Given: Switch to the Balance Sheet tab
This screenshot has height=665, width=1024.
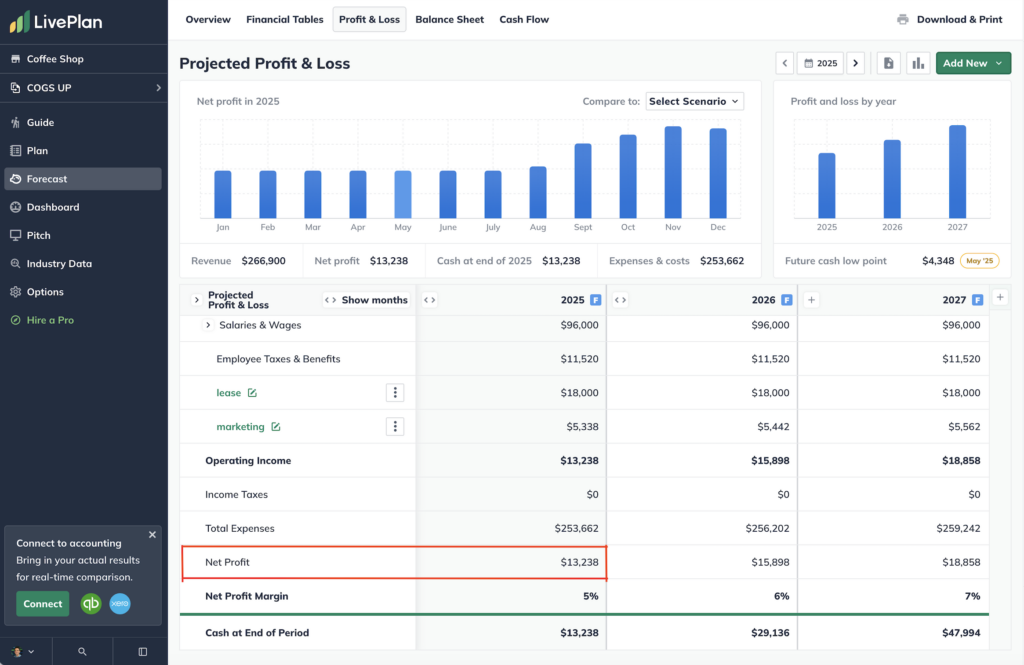Looking at the screenshot, I should click(x=449, y=19).
